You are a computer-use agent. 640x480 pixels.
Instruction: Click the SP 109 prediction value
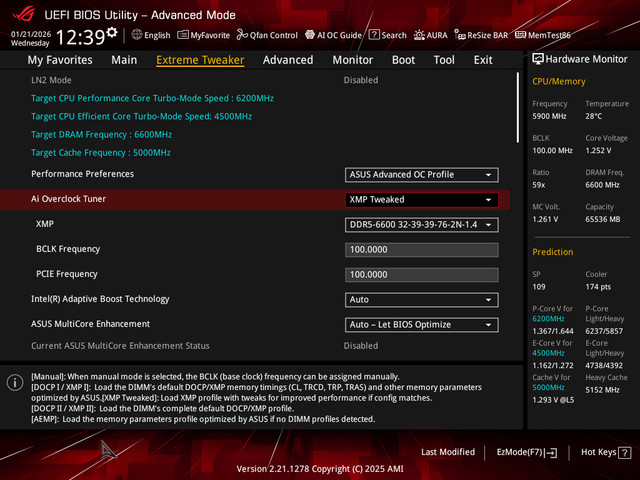539,287
